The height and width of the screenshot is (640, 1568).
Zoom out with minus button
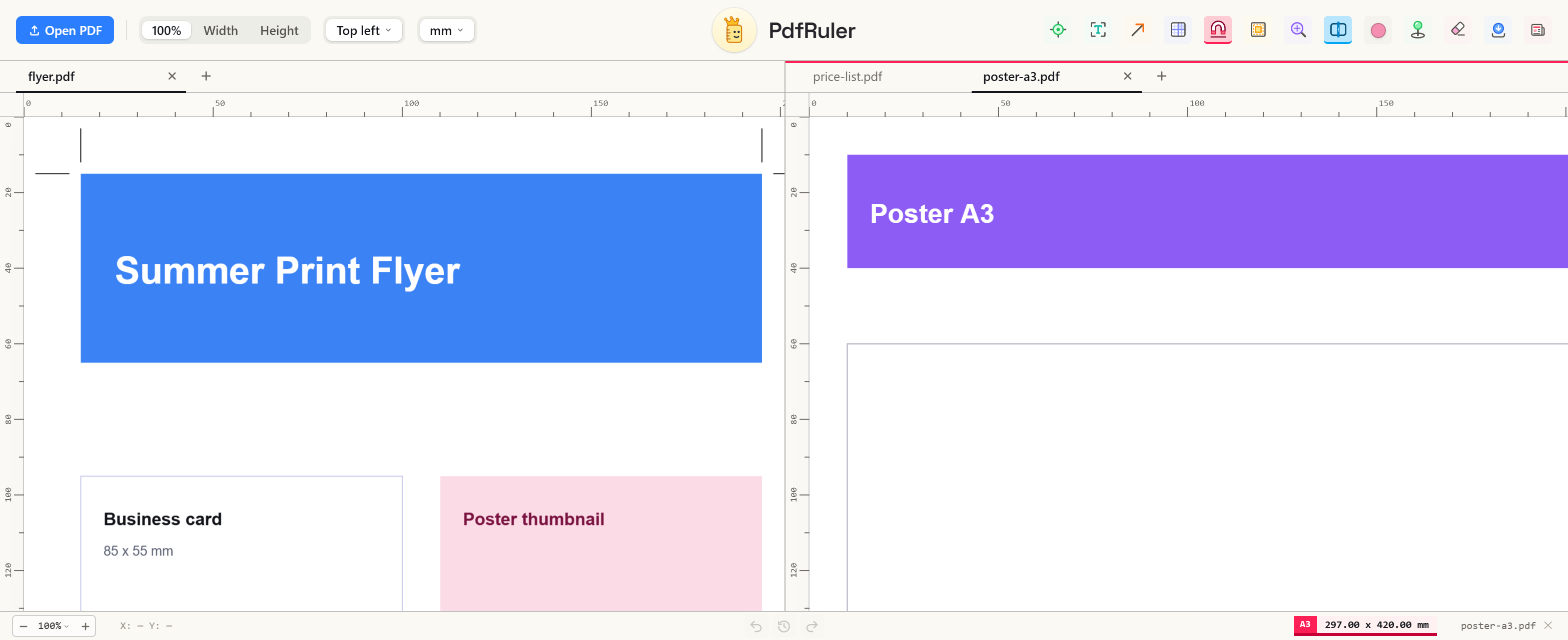pos(23,626)
